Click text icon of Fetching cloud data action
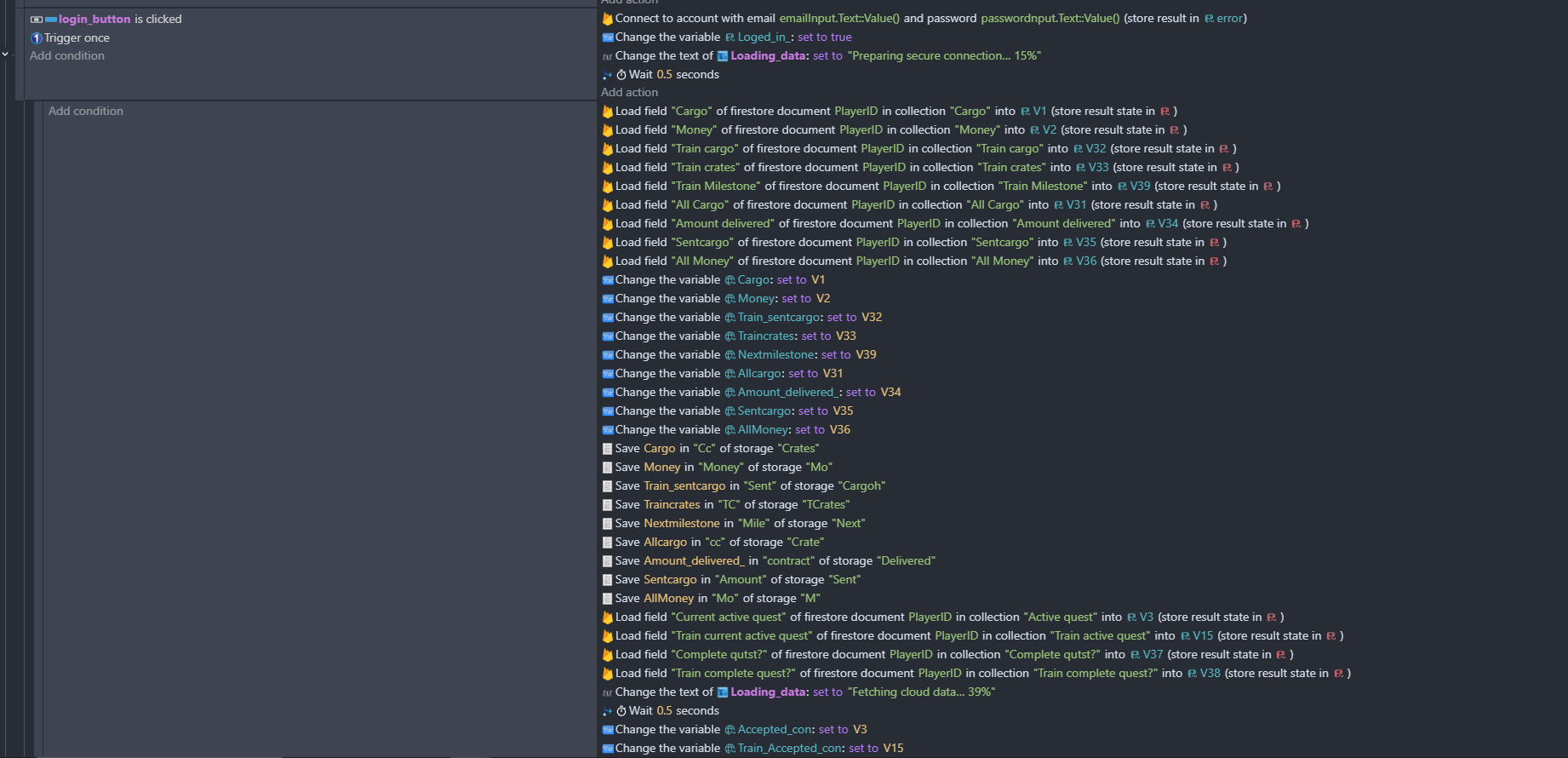The width and height of the screenshot is (1568, 758). (x=608, y=692)
